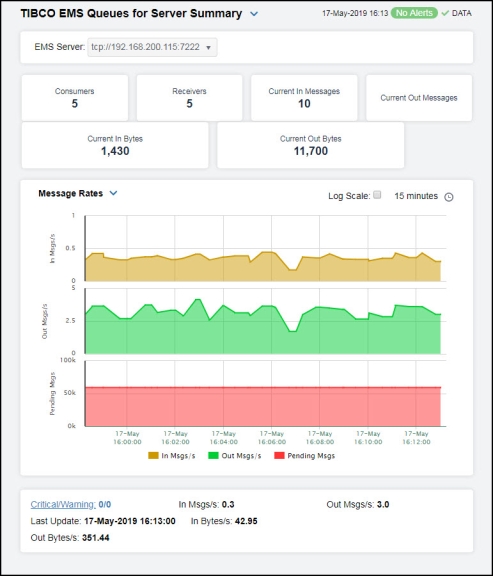Expand the Message Rates chart selector chevron
Image resolution: width=493 pixels, height=576 pixels.
pyautogui.click(x=114, y=193)
